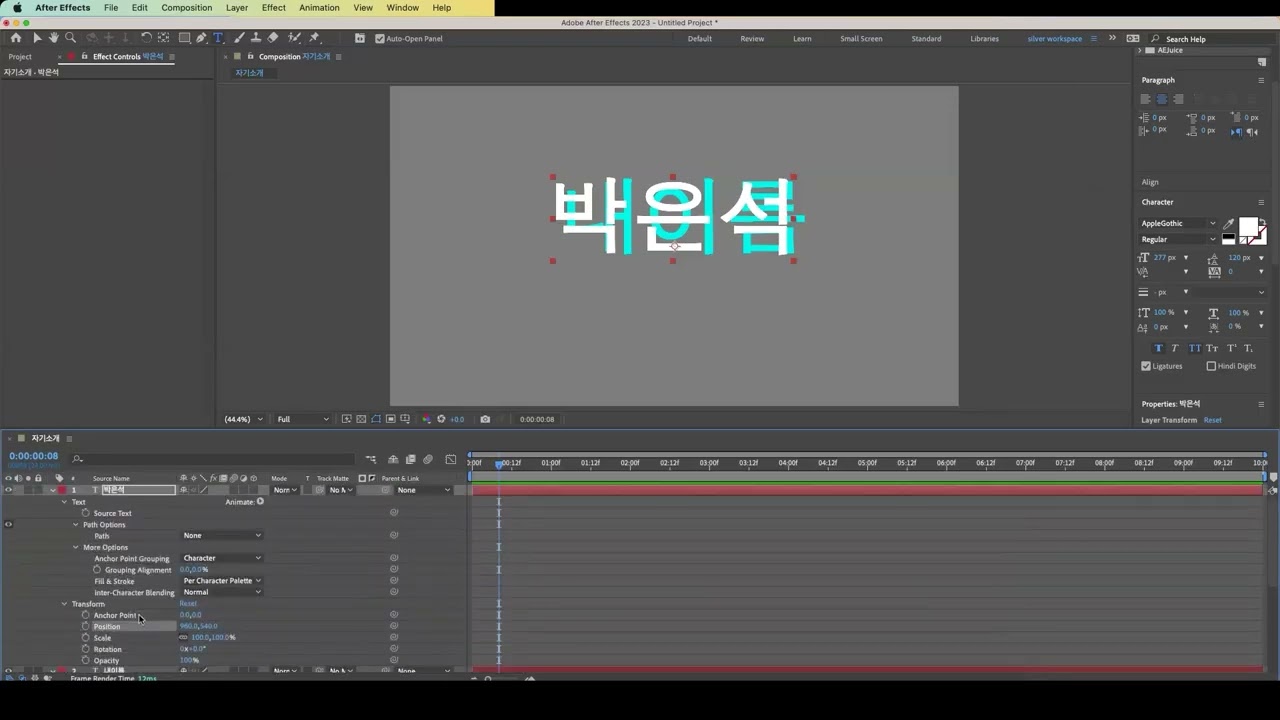
Task: Toggle the Auto-Open Panel checkbox
Action: (x=380, y=38)
